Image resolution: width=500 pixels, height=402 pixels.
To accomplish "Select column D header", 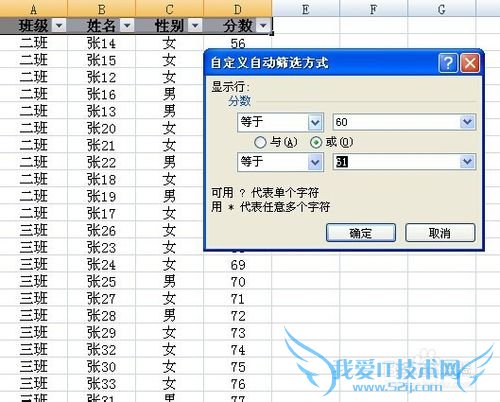I will [238, 8].
